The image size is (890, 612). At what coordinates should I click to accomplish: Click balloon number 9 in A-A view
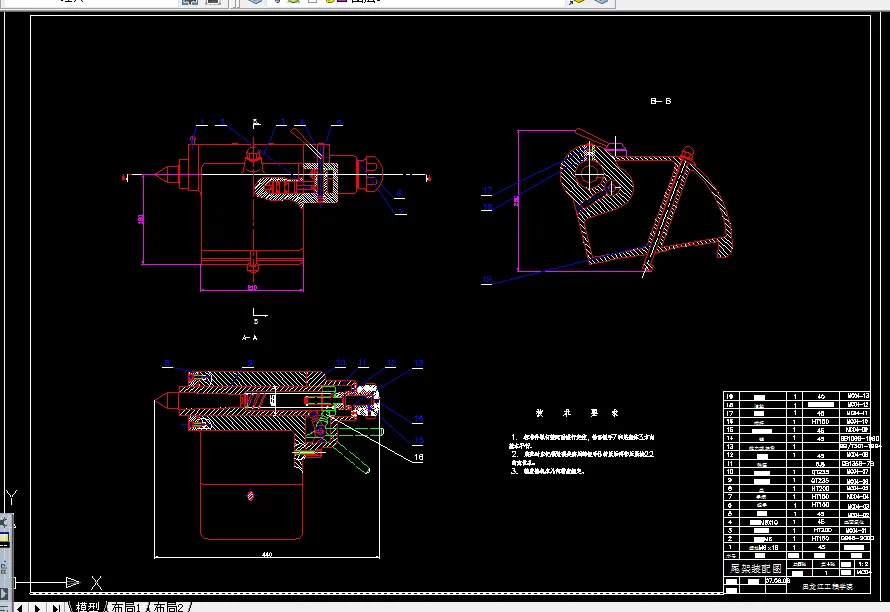(250, 363)
